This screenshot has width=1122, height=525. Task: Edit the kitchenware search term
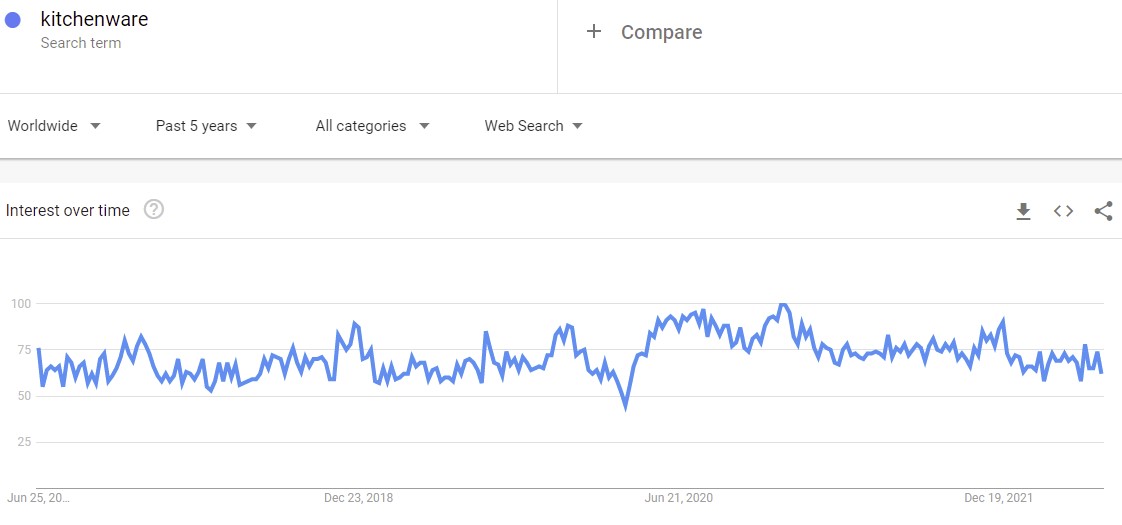click(x=94, y=19)
